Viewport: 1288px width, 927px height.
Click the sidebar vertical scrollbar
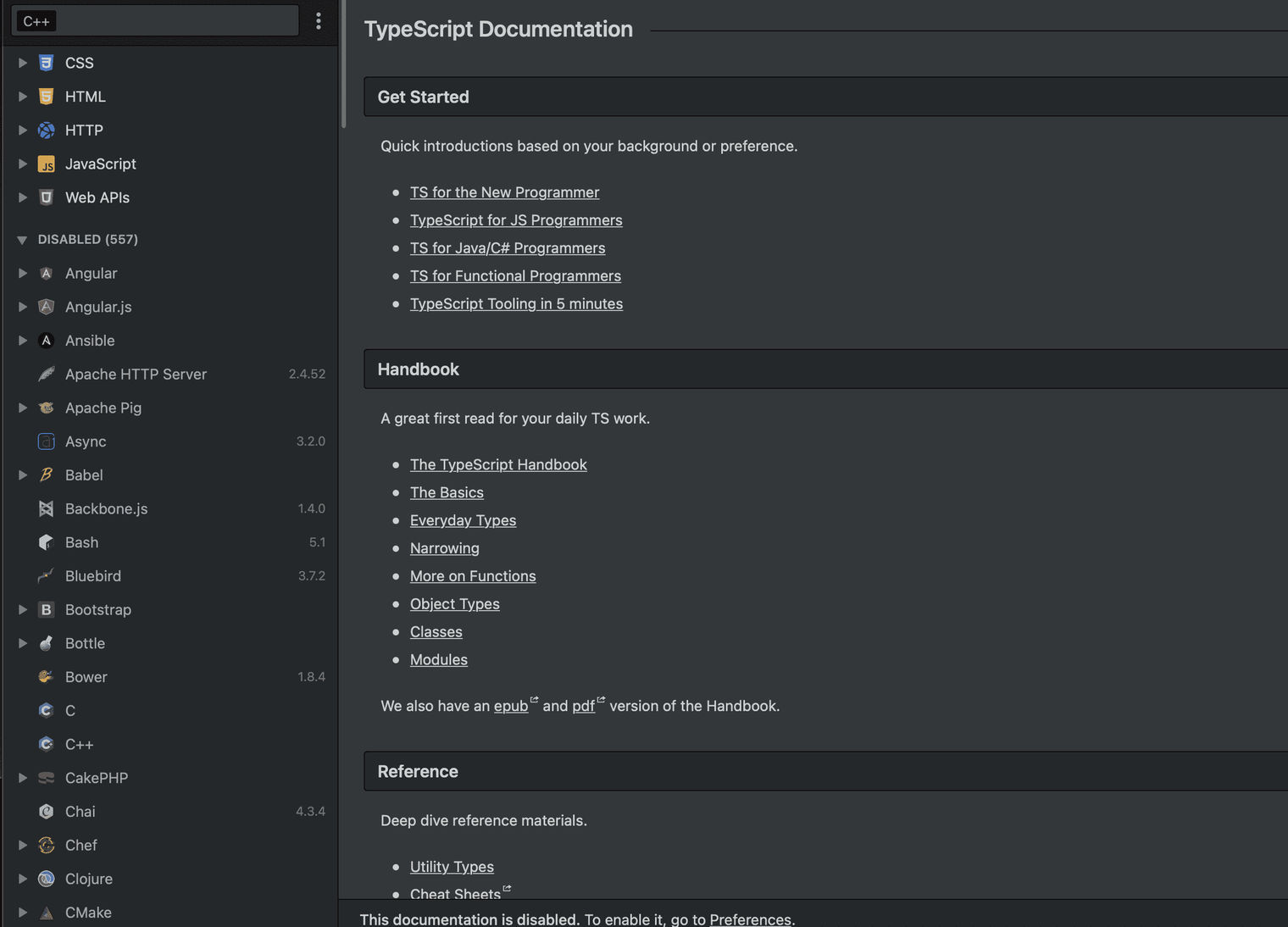click(343, 64)
